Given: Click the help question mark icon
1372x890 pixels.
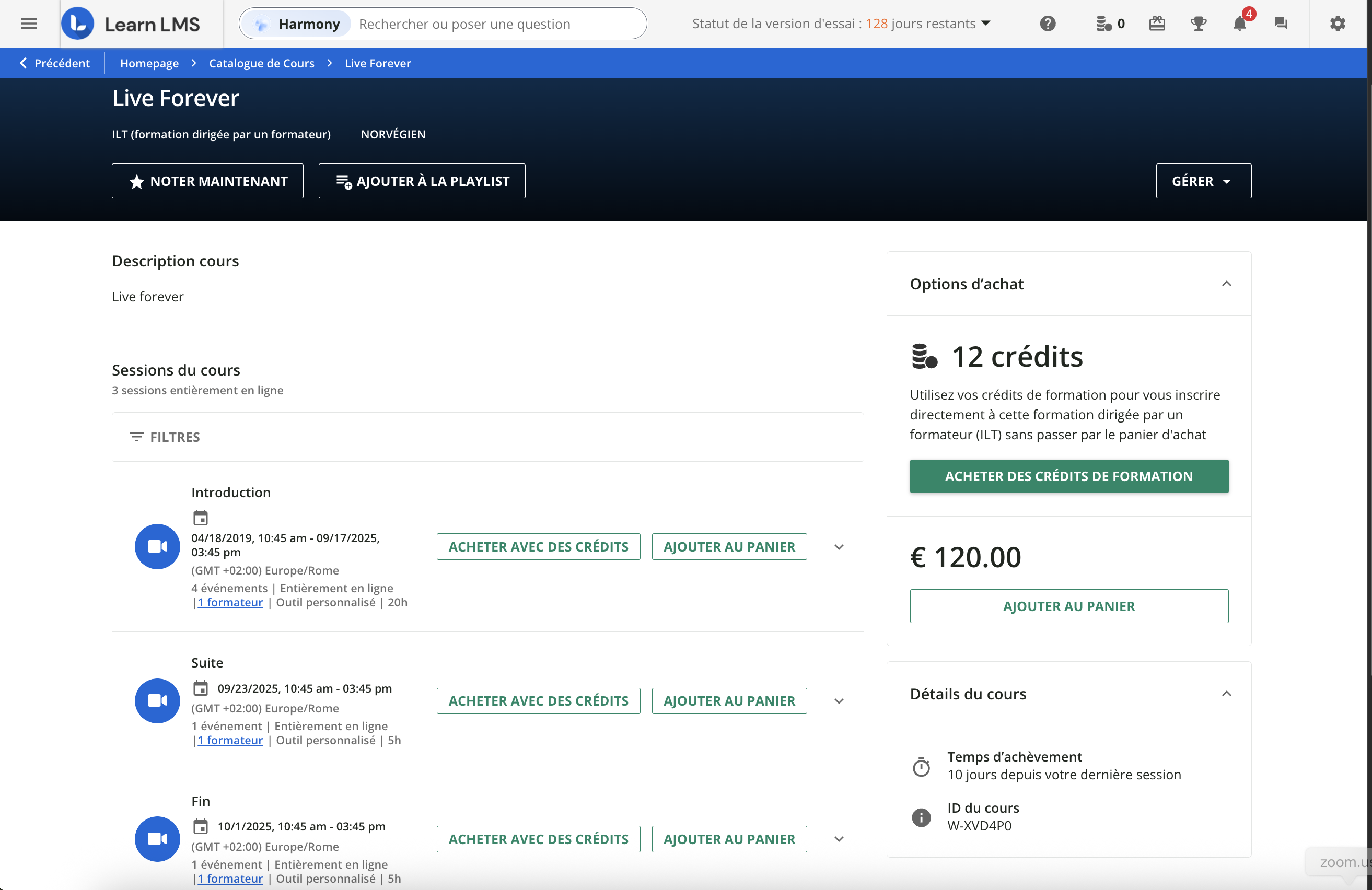Looking at the screenshot, I should tap(1048, 24).
